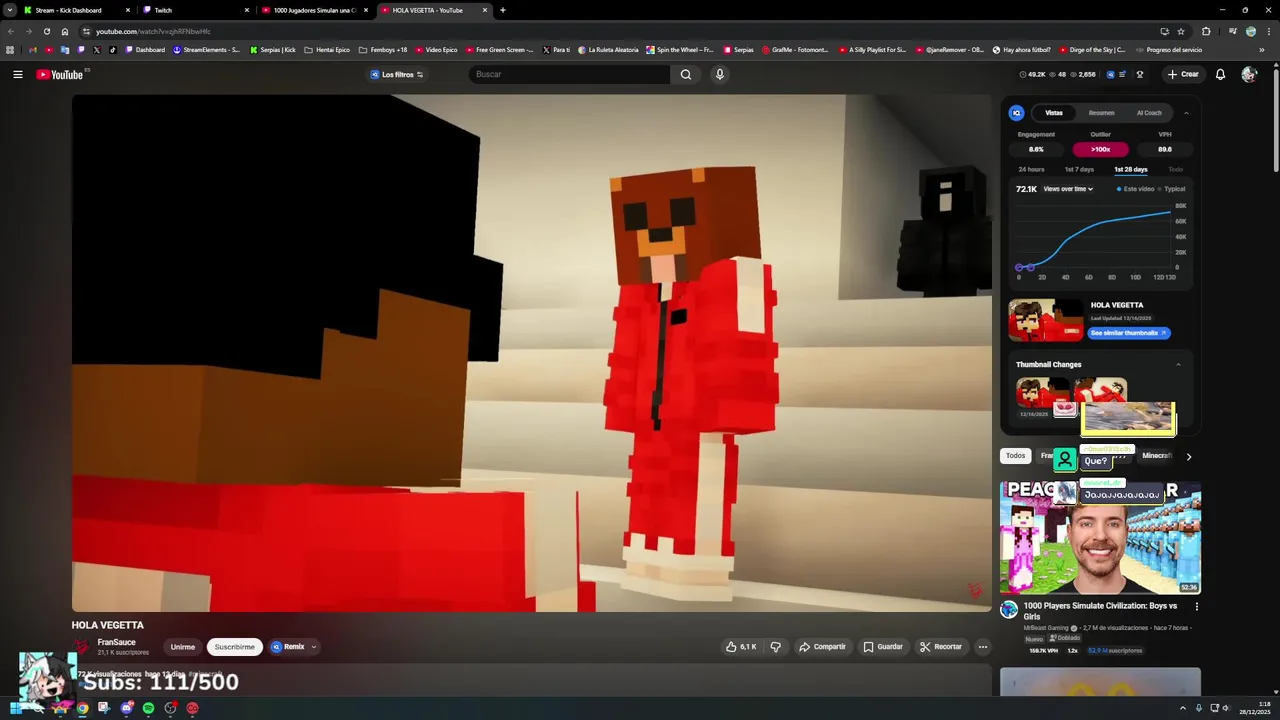The width and height of the screenshot is (1280, 720).
Task: Click the Unirme button
Action: click(182, 647)
